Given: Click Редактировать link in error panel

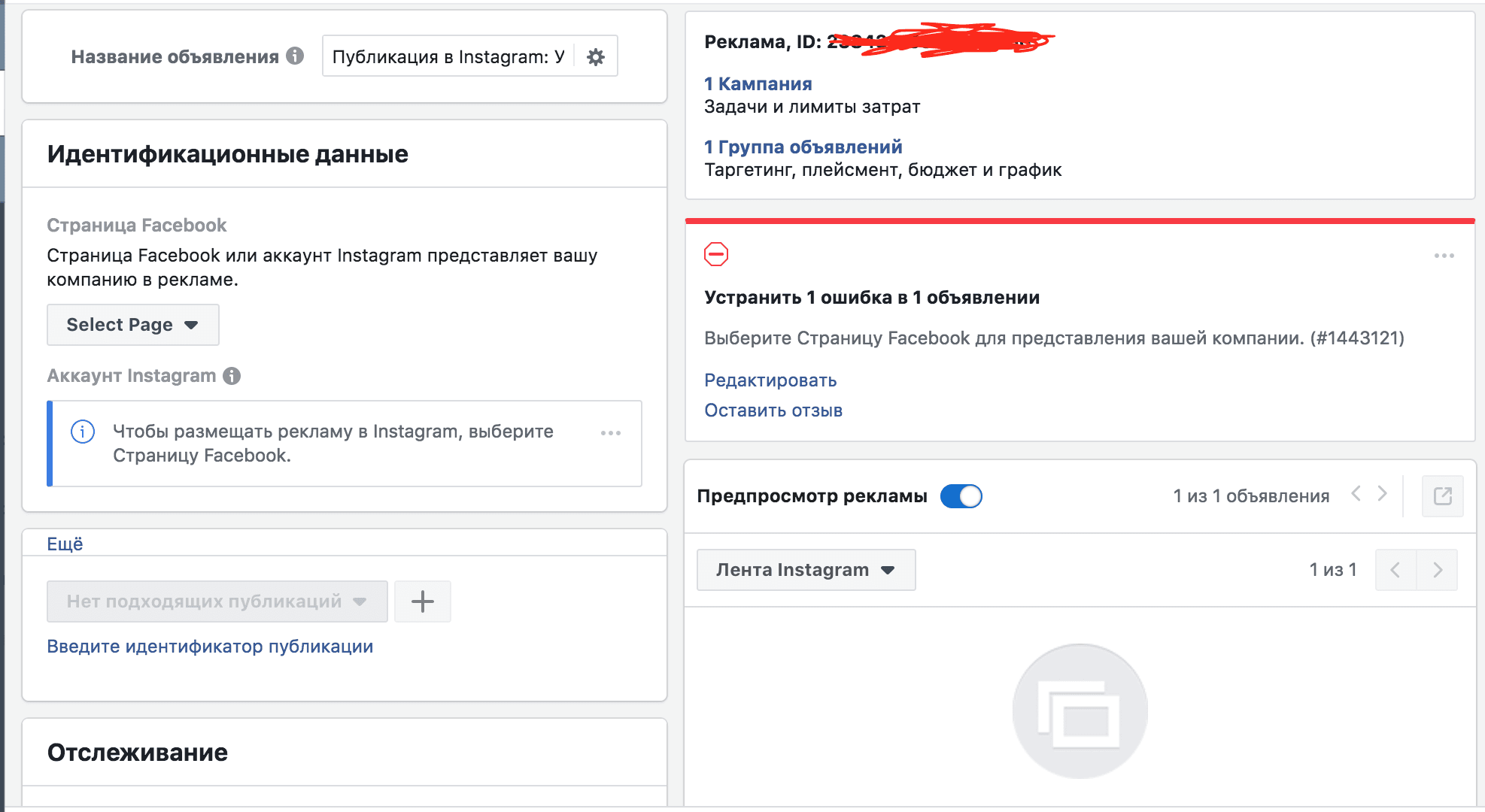Looking at the screenshot, I should point(770,380).
